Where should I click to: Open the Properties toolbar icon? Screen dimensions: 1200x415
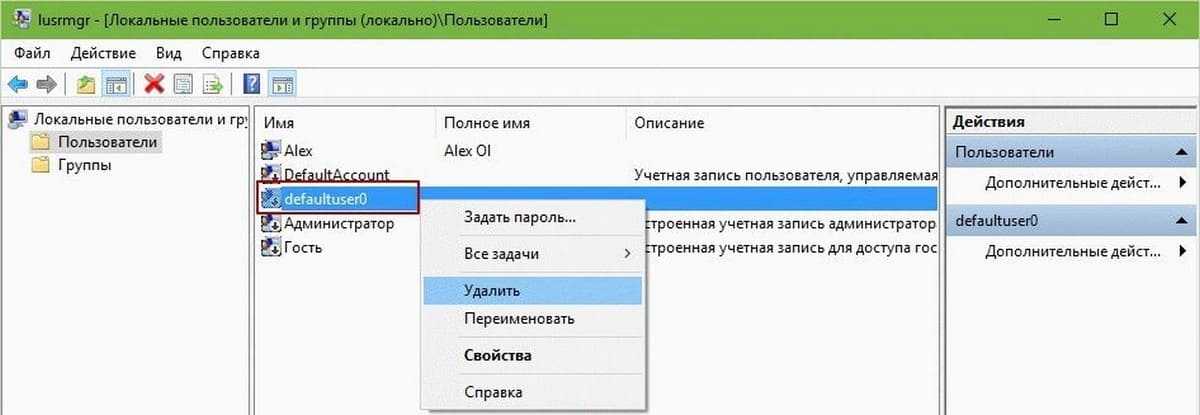(183, 84)
